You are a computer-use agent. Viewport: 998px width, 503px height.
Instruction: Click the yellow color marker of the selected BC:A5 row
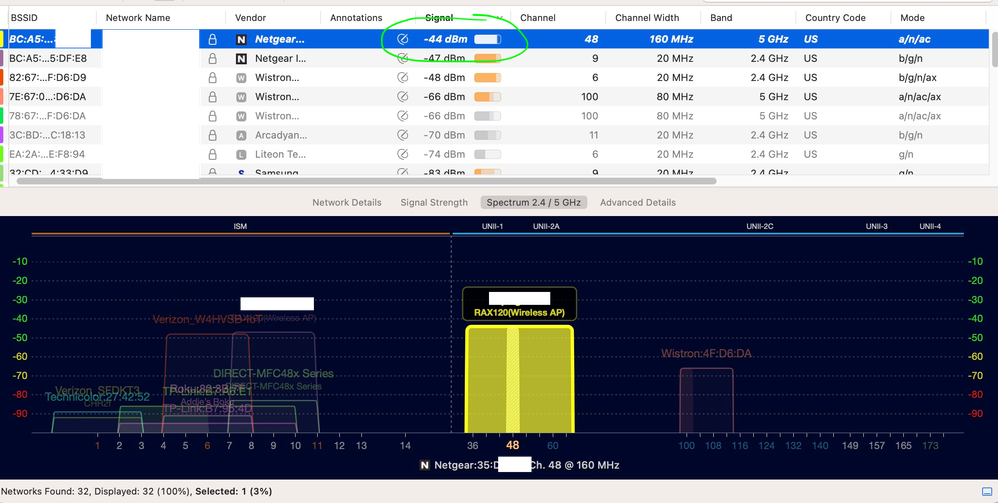point(3,39)
